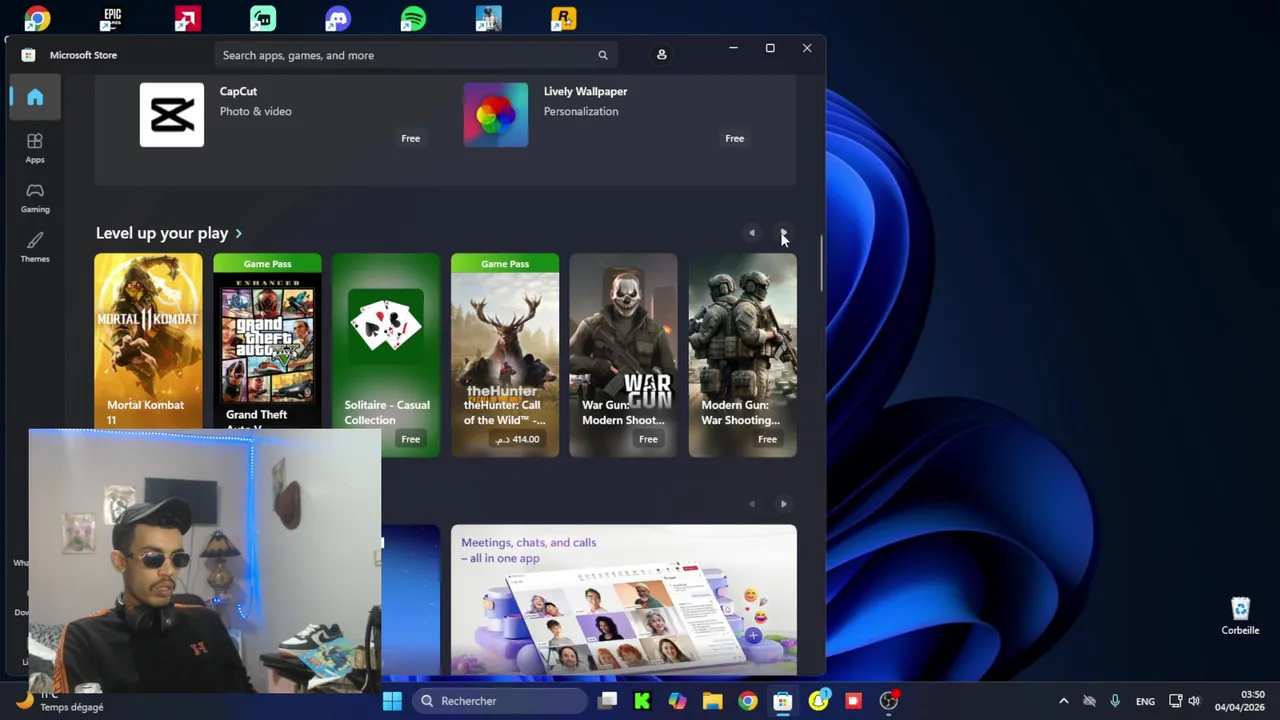Open Epic Games desktop shortcut
This screenshot has width=1280, height=720.
(x=112, y=18)
